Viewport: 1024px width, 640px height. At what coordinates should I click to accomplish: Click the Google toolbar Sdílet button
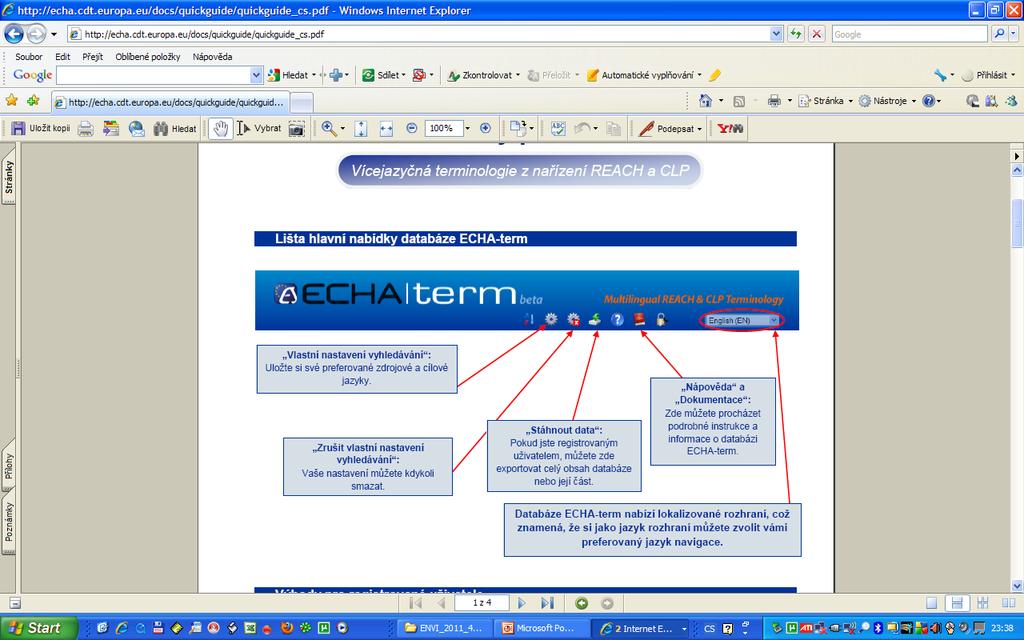(x=381, y=75)
